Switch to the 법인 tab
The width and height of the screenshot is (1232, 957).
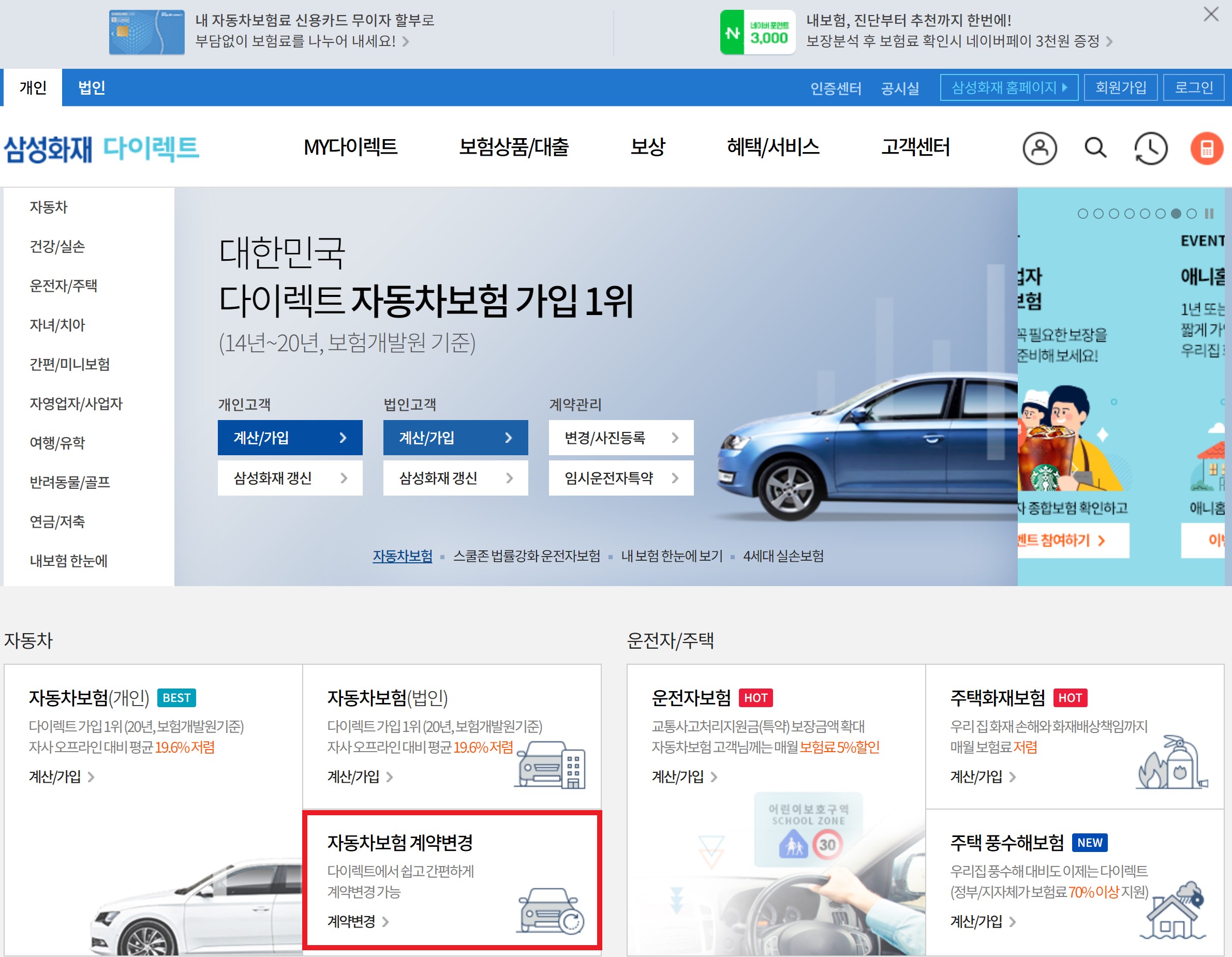point(92,87)
